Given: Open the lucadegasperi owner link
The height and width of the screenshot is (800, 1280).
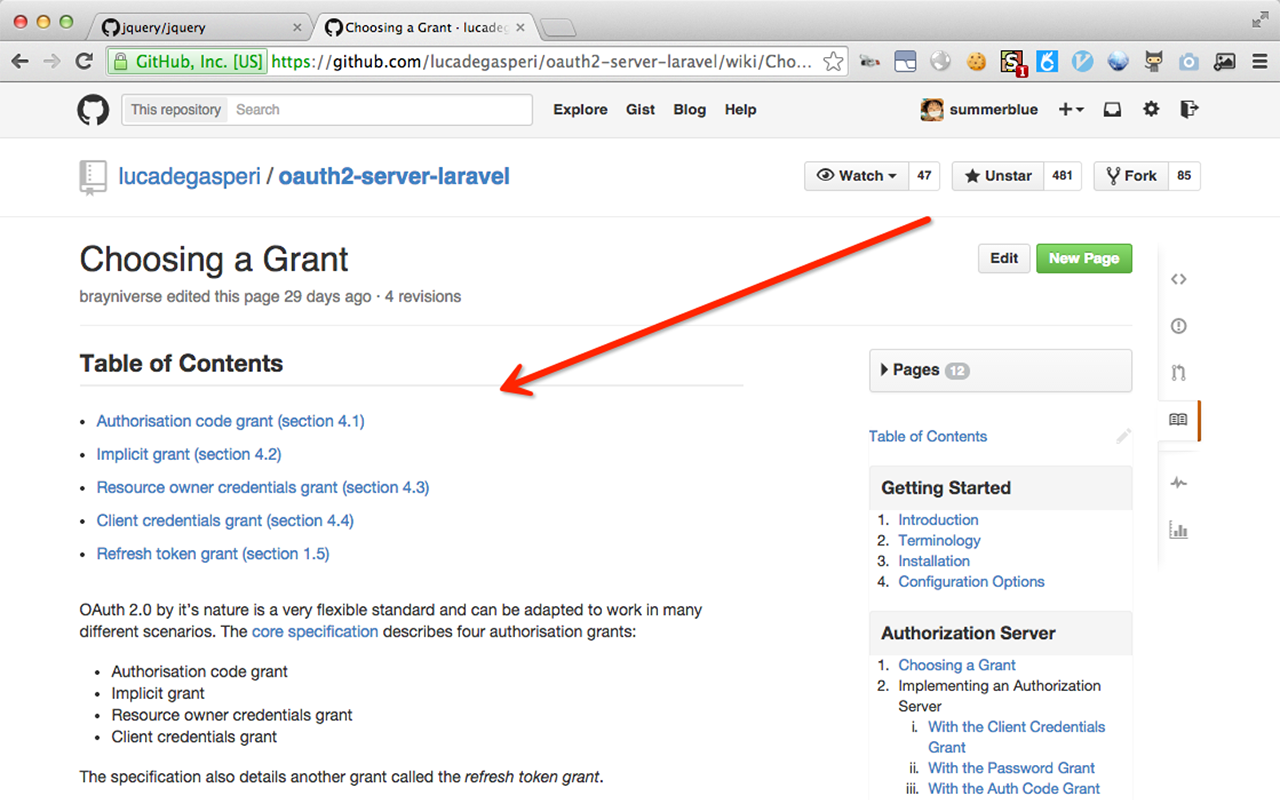Looking at the screenshot, I should tap(189, 177).
